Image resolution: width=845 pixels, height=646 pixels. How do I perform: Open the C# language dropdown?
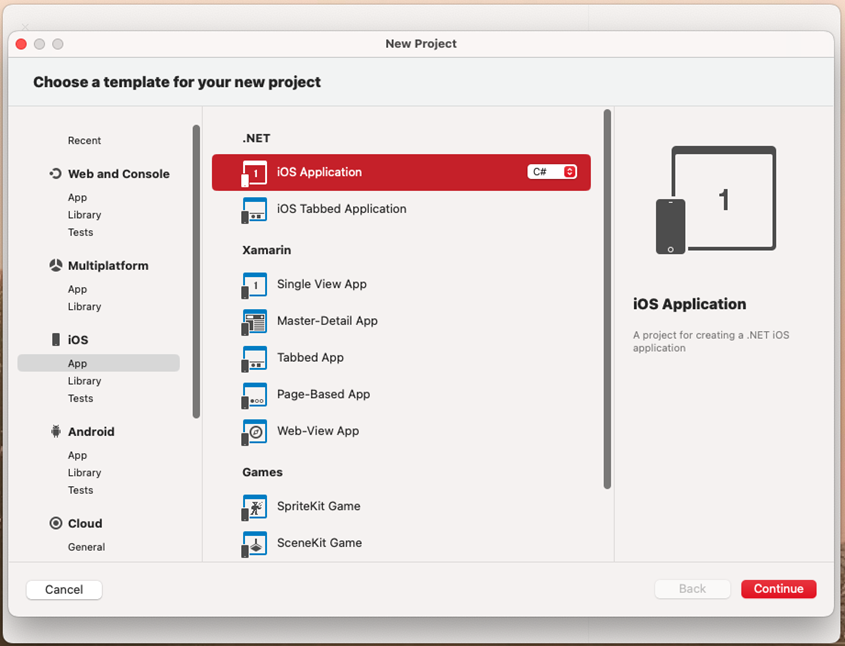552,171
